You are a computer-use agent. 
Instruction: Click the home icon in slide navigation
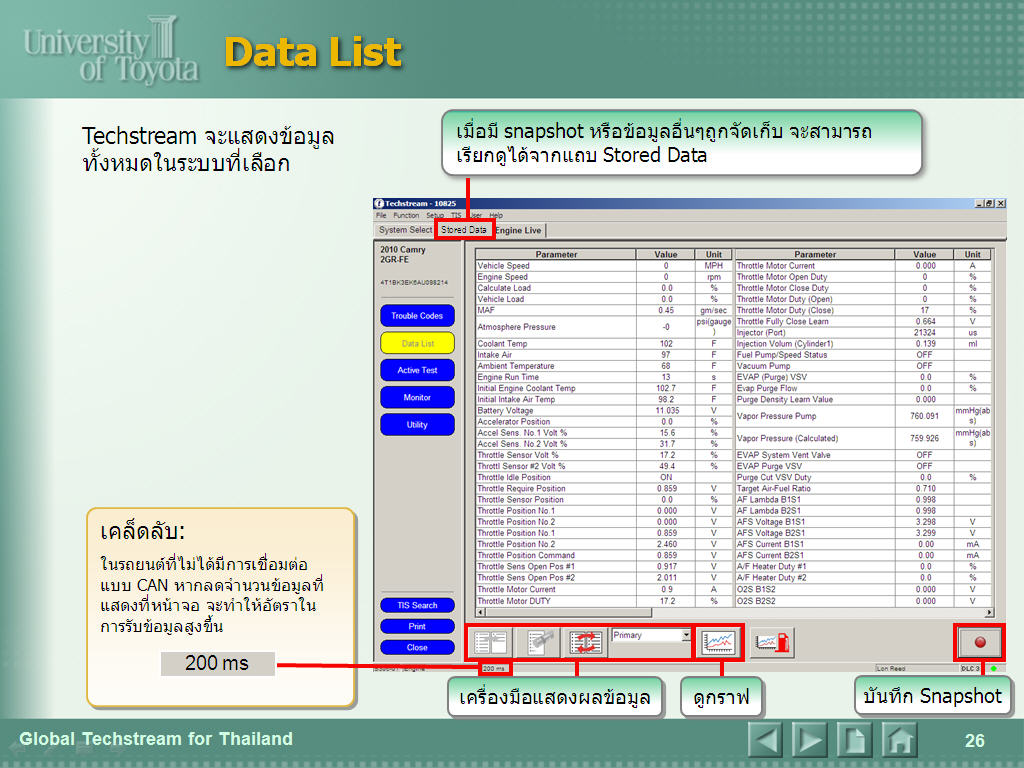pos(899,740)
